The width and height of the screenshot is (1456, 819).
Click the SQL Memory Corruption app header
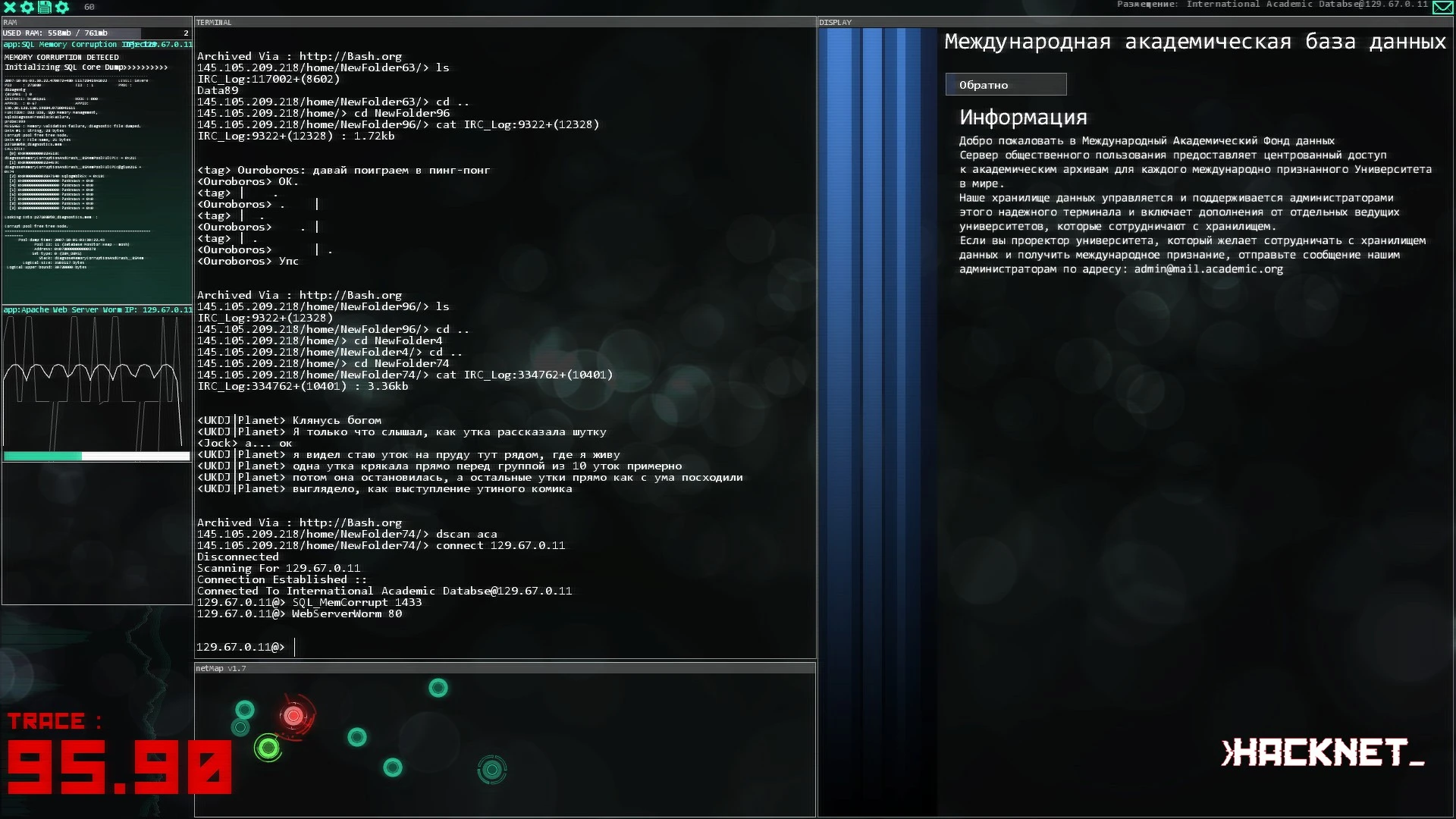(97, 45)
